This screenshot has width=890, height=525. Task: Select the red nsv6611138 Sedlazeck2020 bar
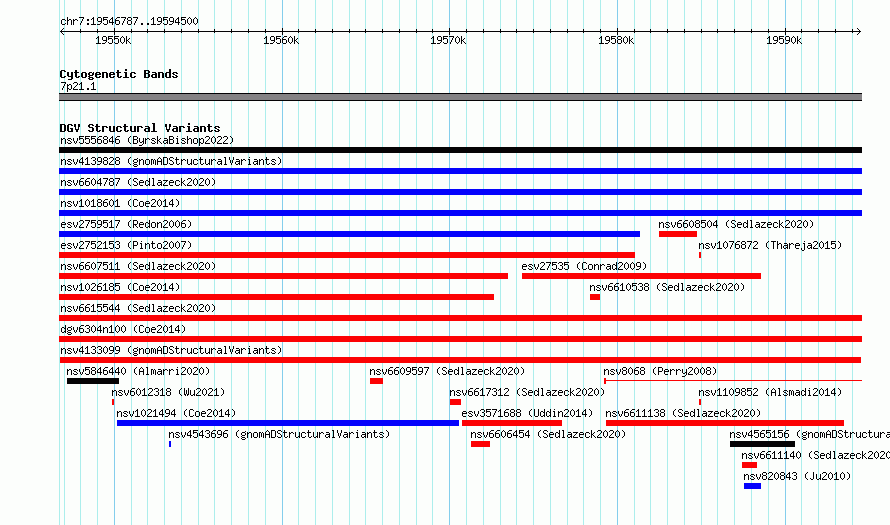725,423
